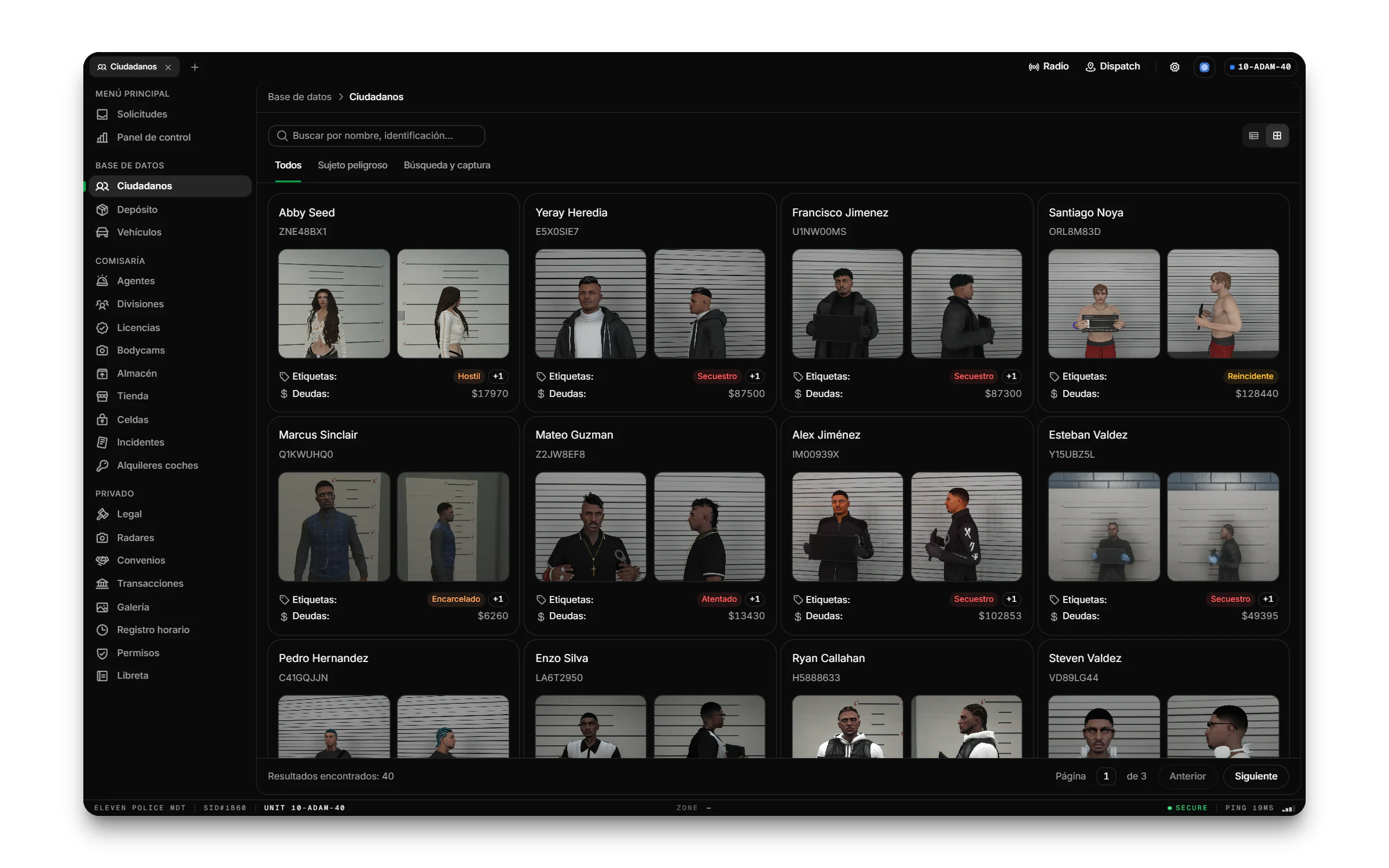Open Panel de control
The height and width of the screenshot is (868, 1389).
tap(170, 137)
